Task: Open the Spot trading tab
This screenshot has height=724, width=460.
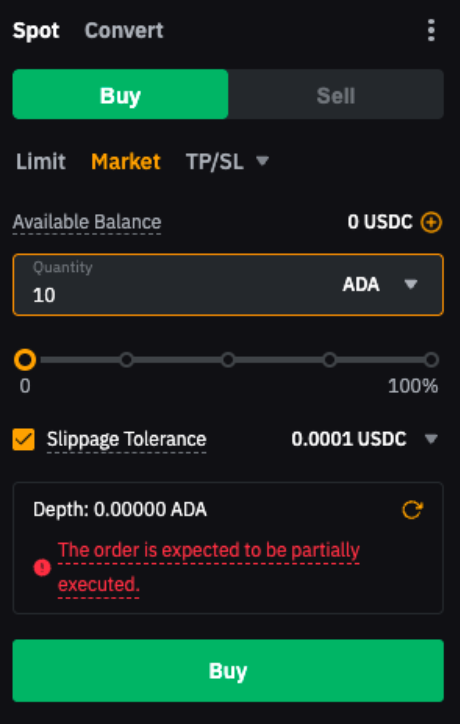Action: point(36,30)
